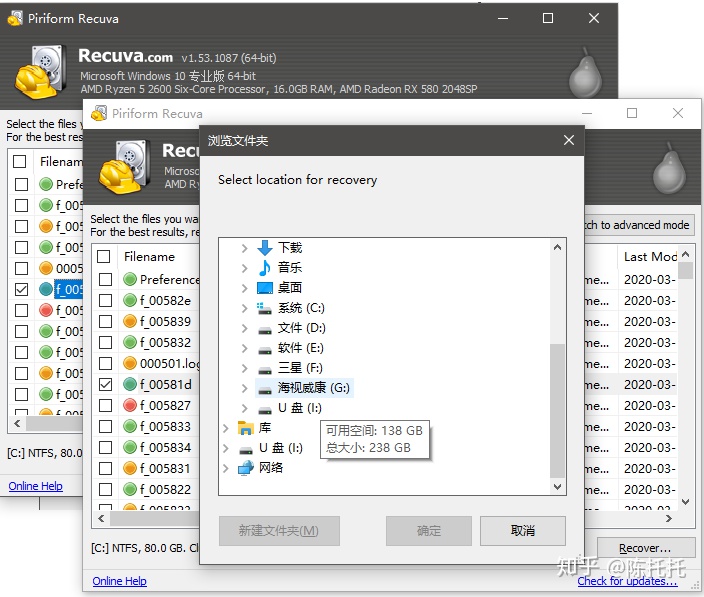Open the Online Help link
The width and height of the screenshot is (704, 597).
click(x=119, y=581)
